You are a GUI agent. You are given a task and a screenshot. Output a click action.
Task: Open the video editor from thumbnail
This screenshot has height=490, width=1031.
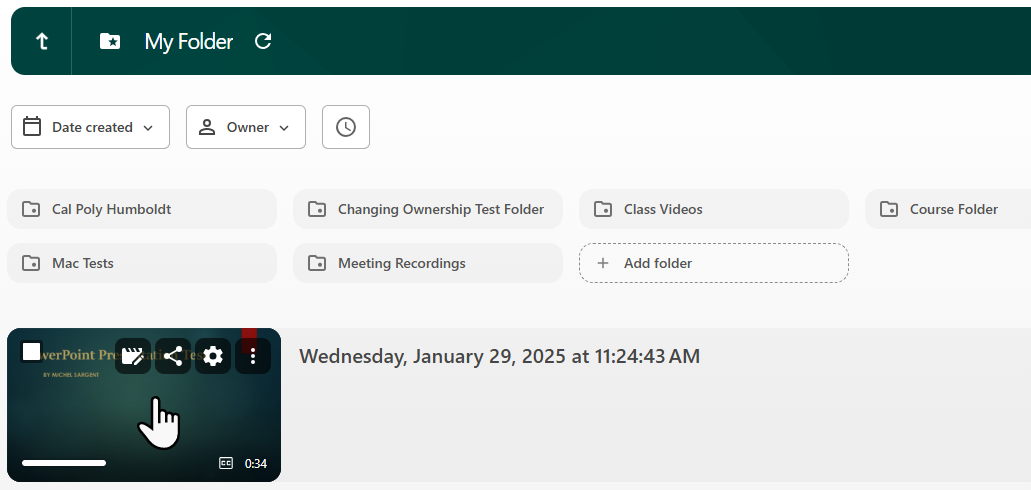tap(132, 356)
